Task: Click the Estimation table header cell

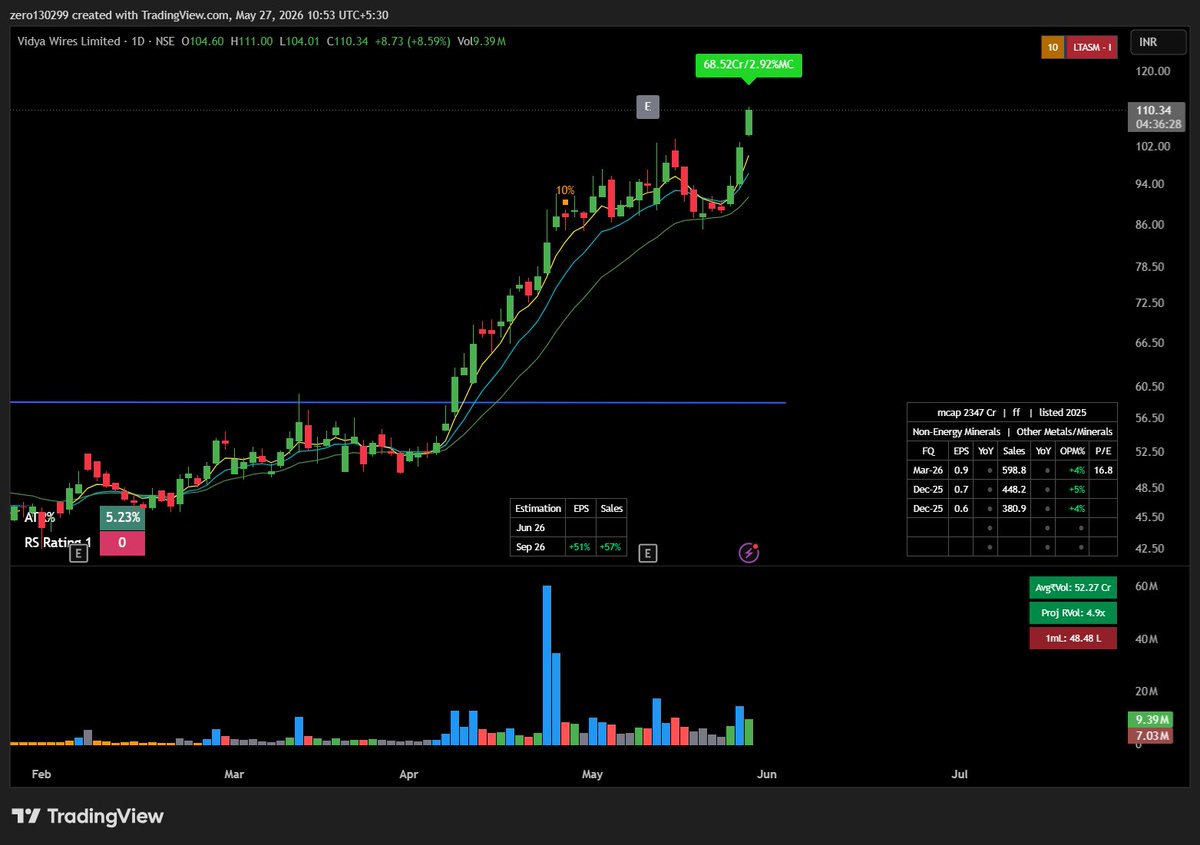Action: [x=538, y=508]
